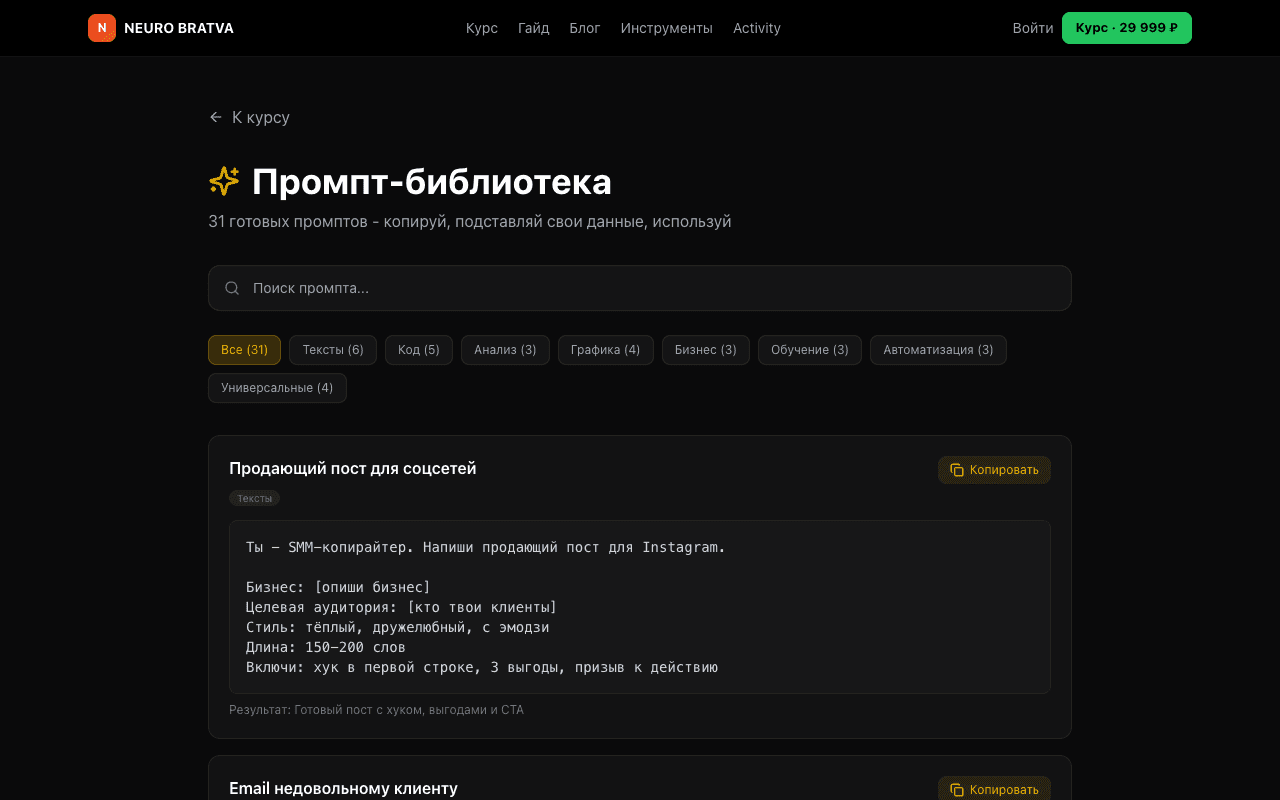1280x800 pixels.
Task: Open the Activity navigation item
Action: [x=757, y=28]
